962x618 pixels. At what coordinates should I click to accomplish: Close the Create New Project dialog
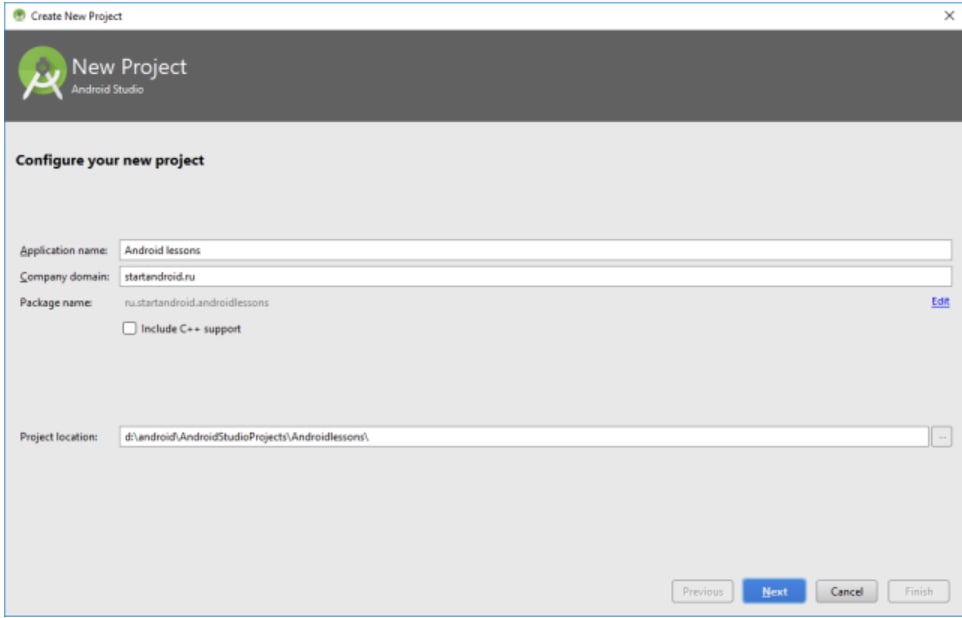click(949, 15)
